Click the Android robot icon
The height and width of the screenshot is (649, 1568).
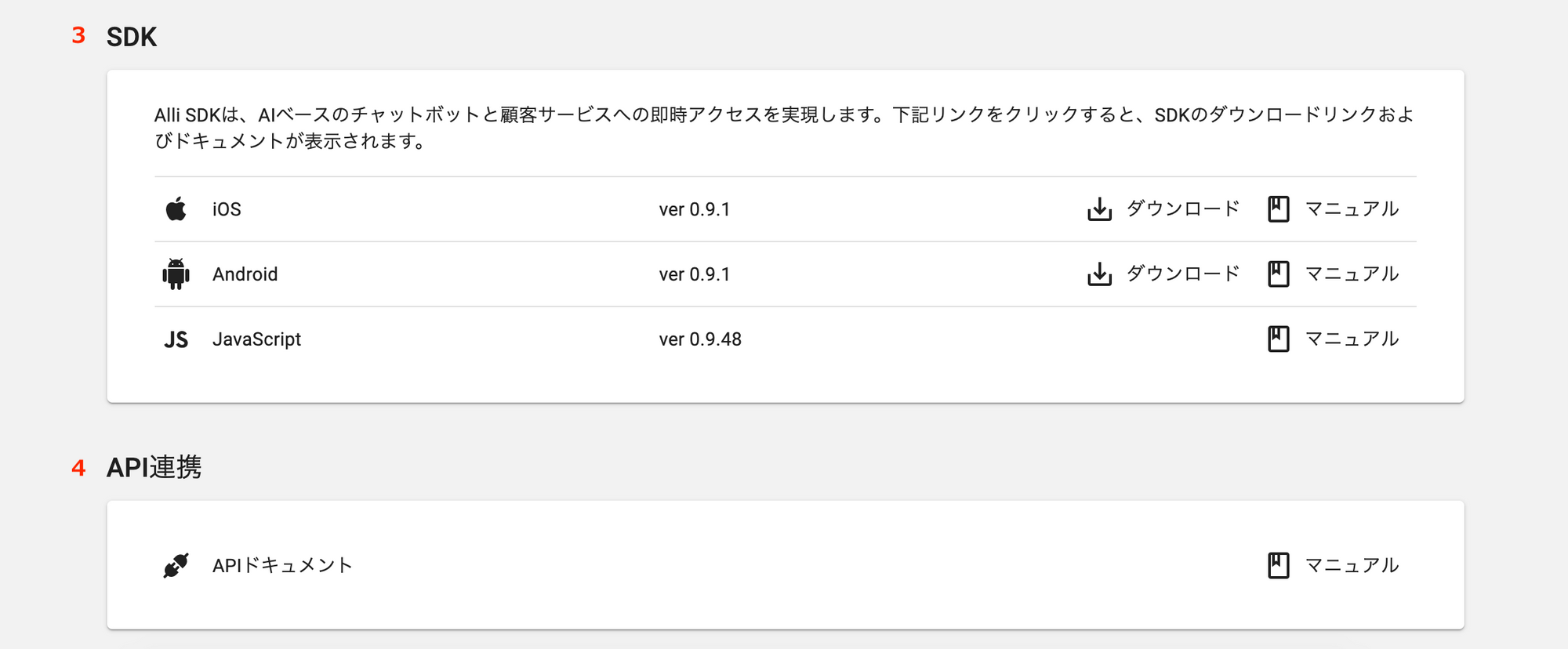(176, 274)
